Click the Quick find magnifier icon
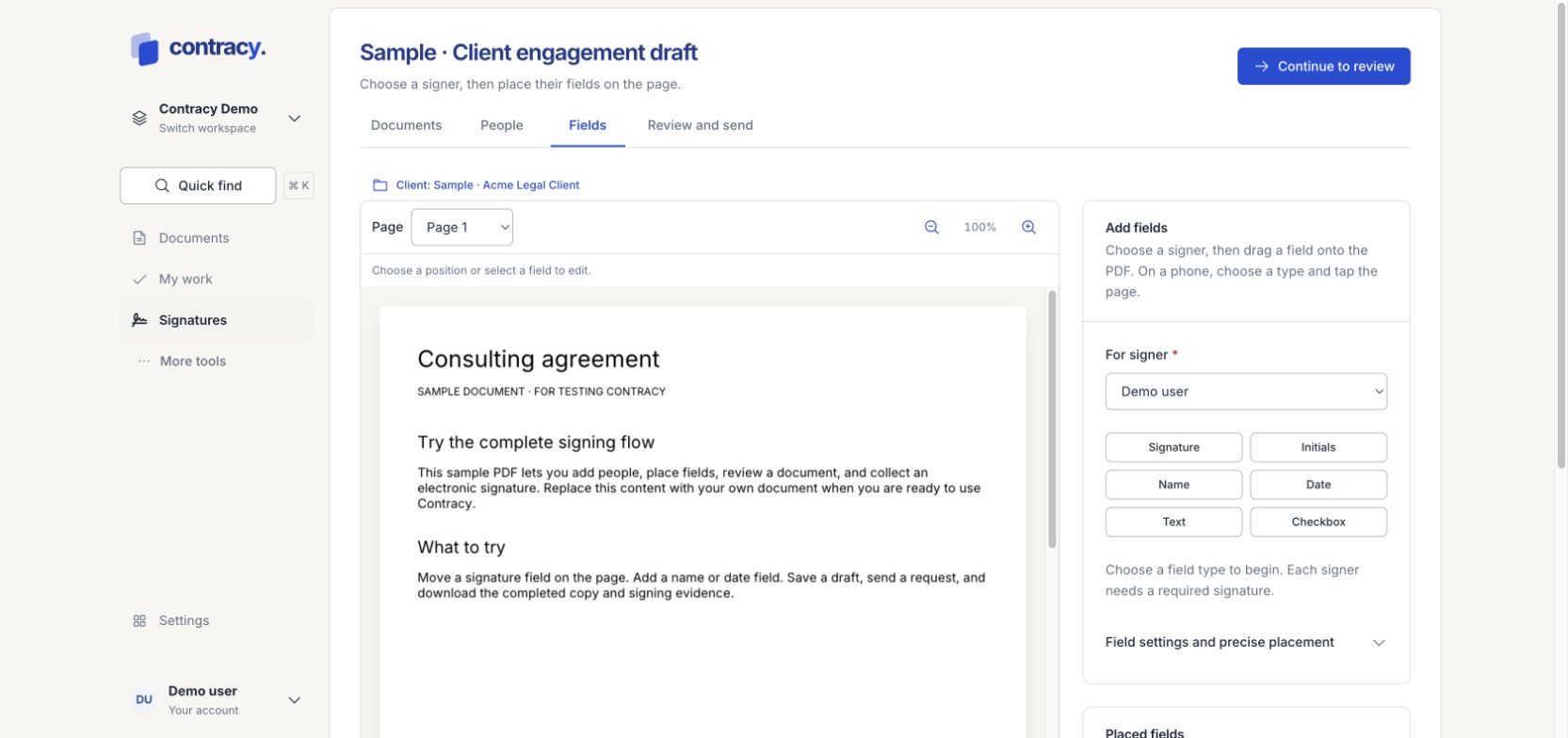Viewport: 1568px width, 738px height. click(162, 185)
